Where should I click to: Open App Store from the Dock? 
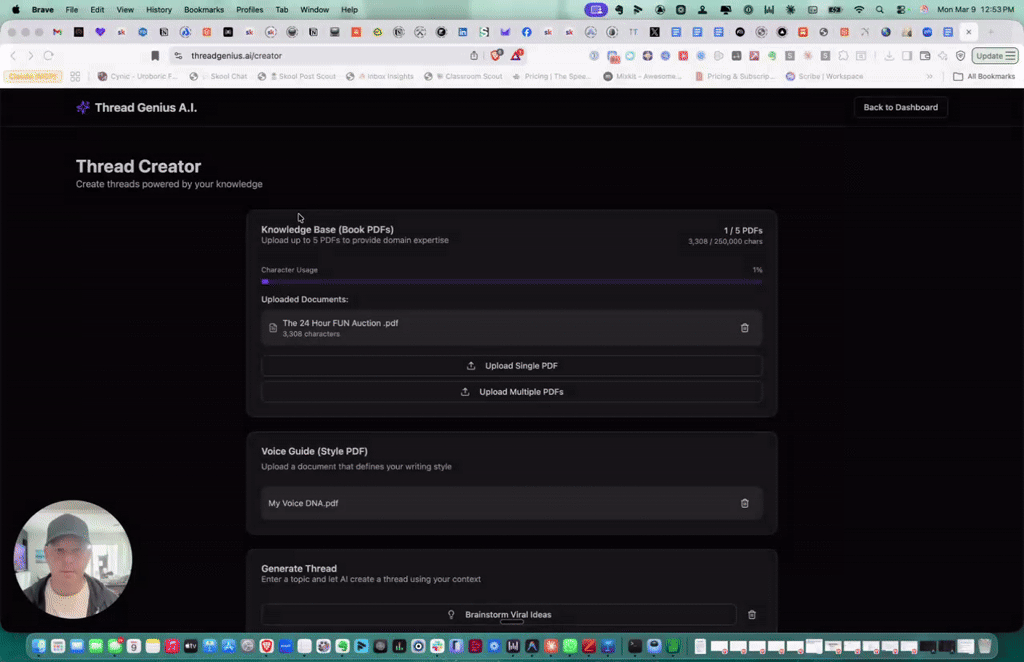pos(229,646)
